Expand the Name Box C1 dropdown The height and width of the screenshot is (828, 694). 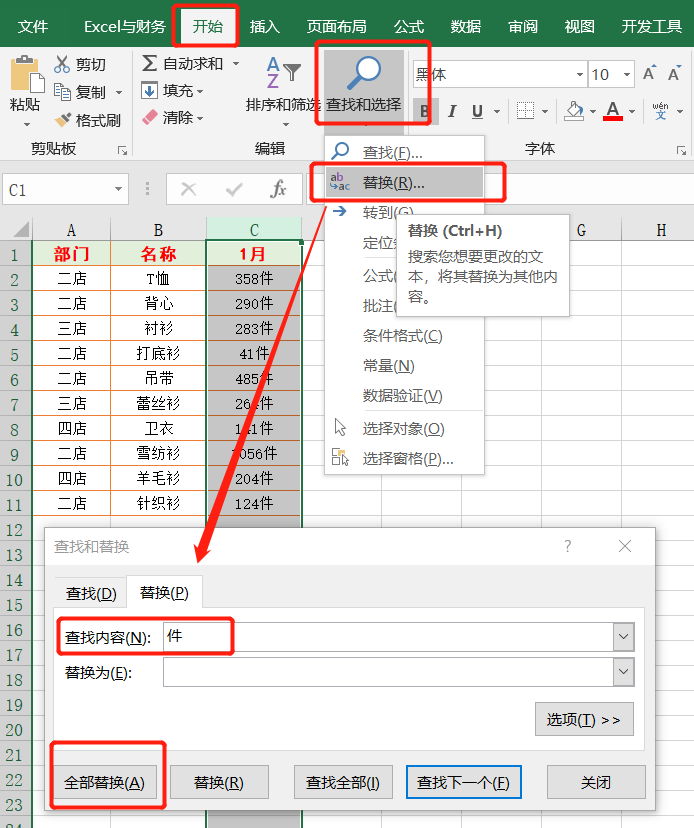tap(118, 189)
